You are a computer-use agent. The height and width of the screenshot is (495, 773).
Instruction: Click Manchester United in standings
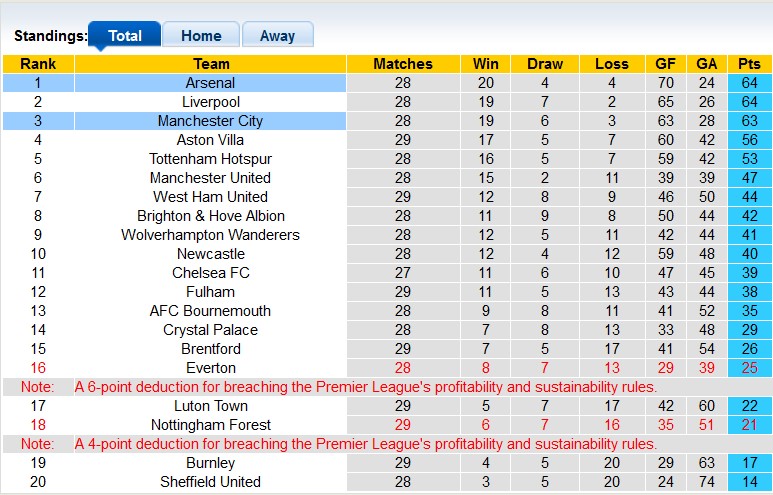click(211, 178)
